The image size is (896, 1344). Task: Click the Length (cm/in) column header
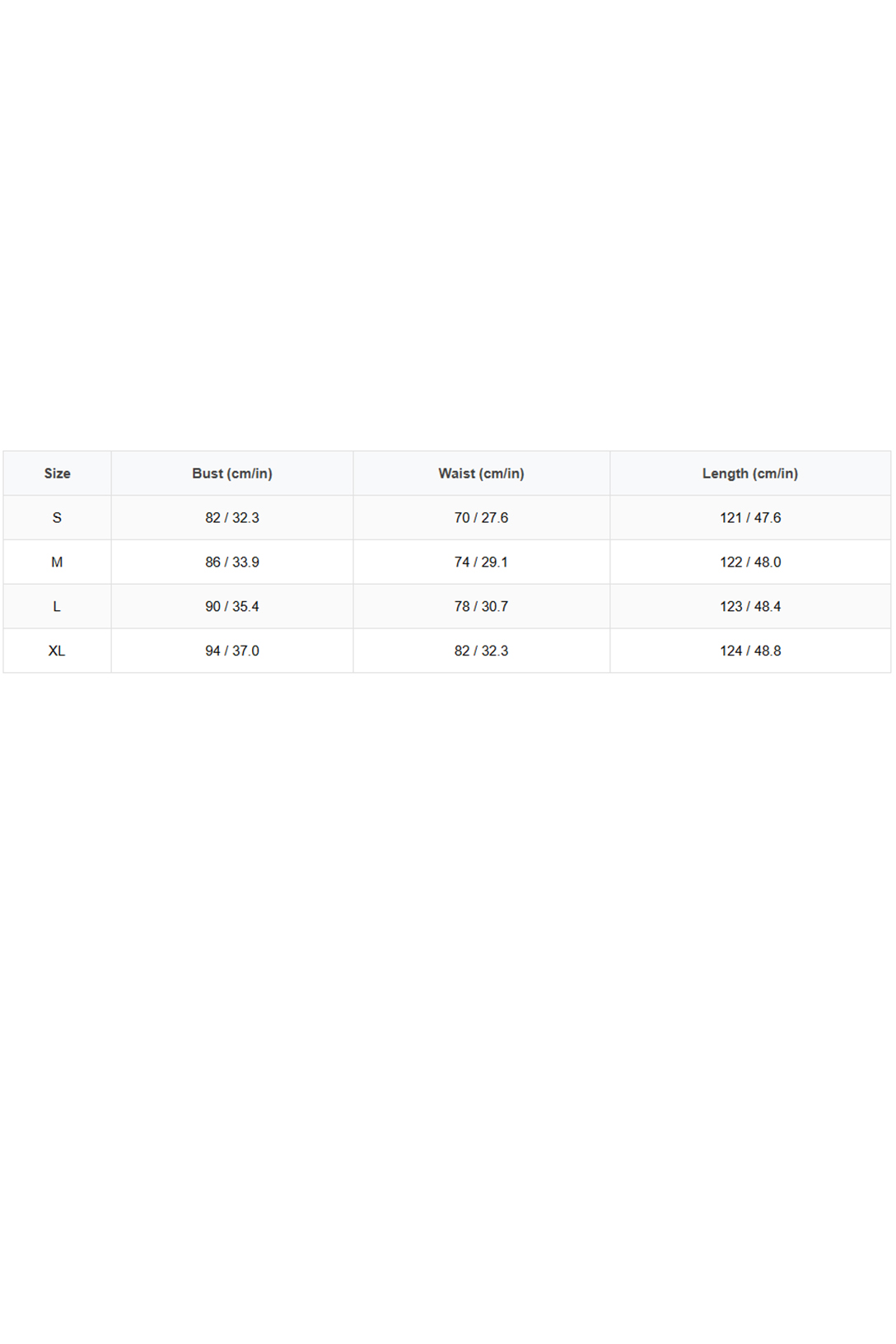click(750, 474)
